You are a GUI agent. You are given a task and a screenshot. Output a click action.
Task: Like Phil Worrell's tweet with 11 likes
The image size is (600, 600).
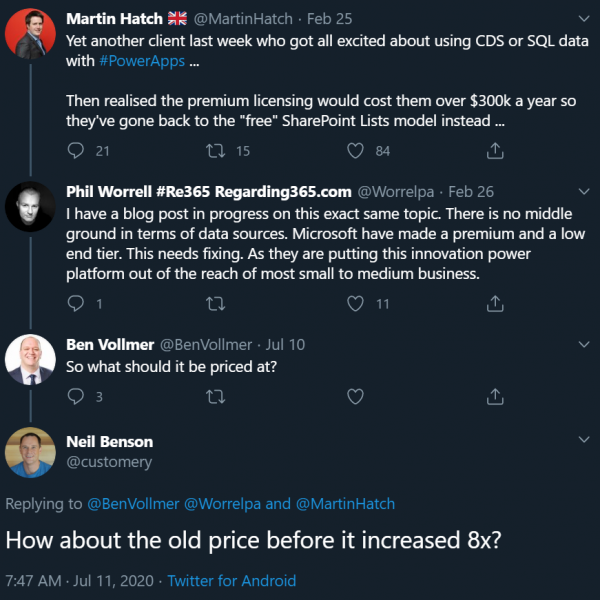click(355, 303)
